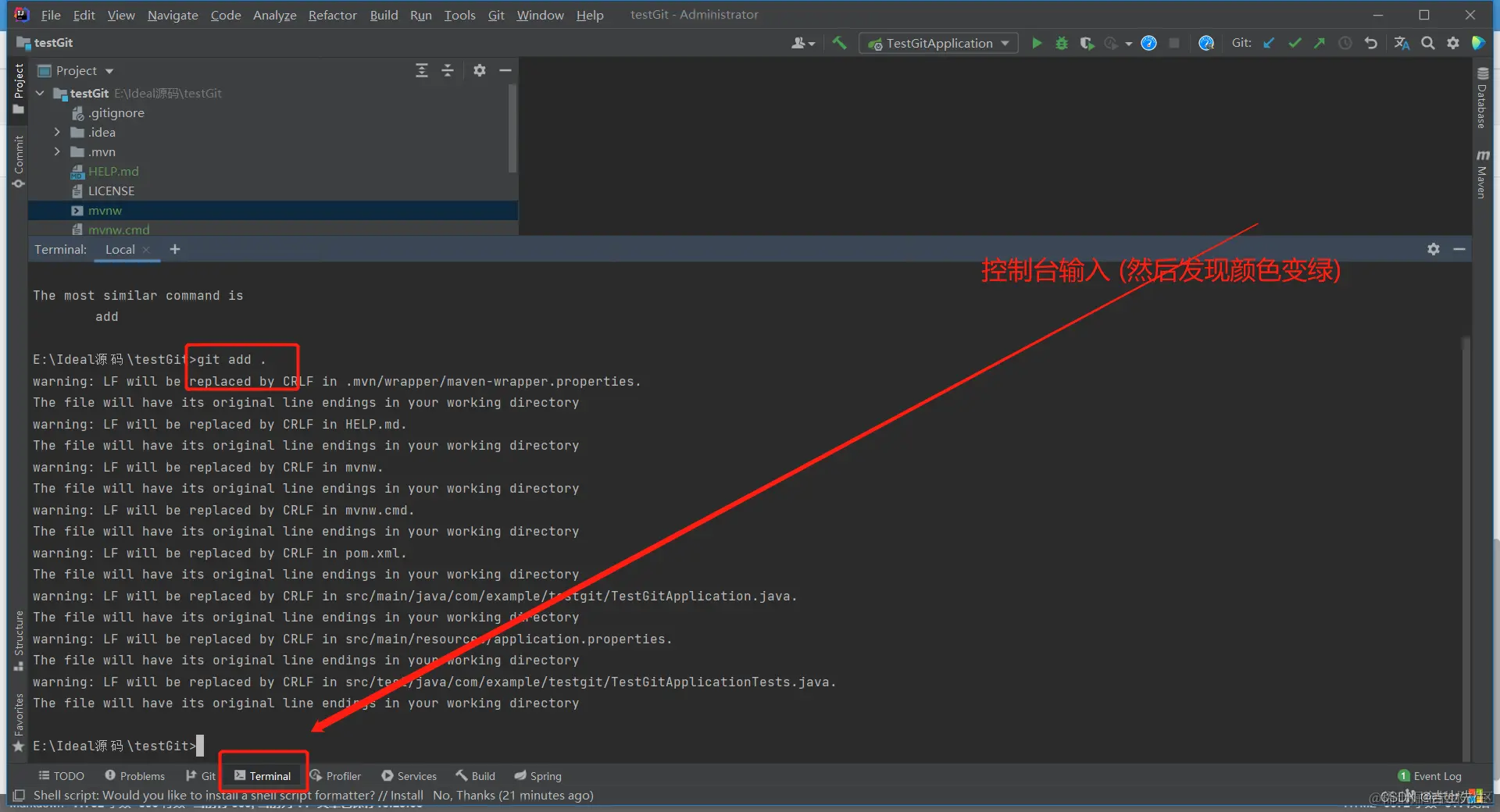The height and width of the screenshot is (812, 1500).
Task: Run with Coverage icon in toolbar
Action: (1087, 43)
